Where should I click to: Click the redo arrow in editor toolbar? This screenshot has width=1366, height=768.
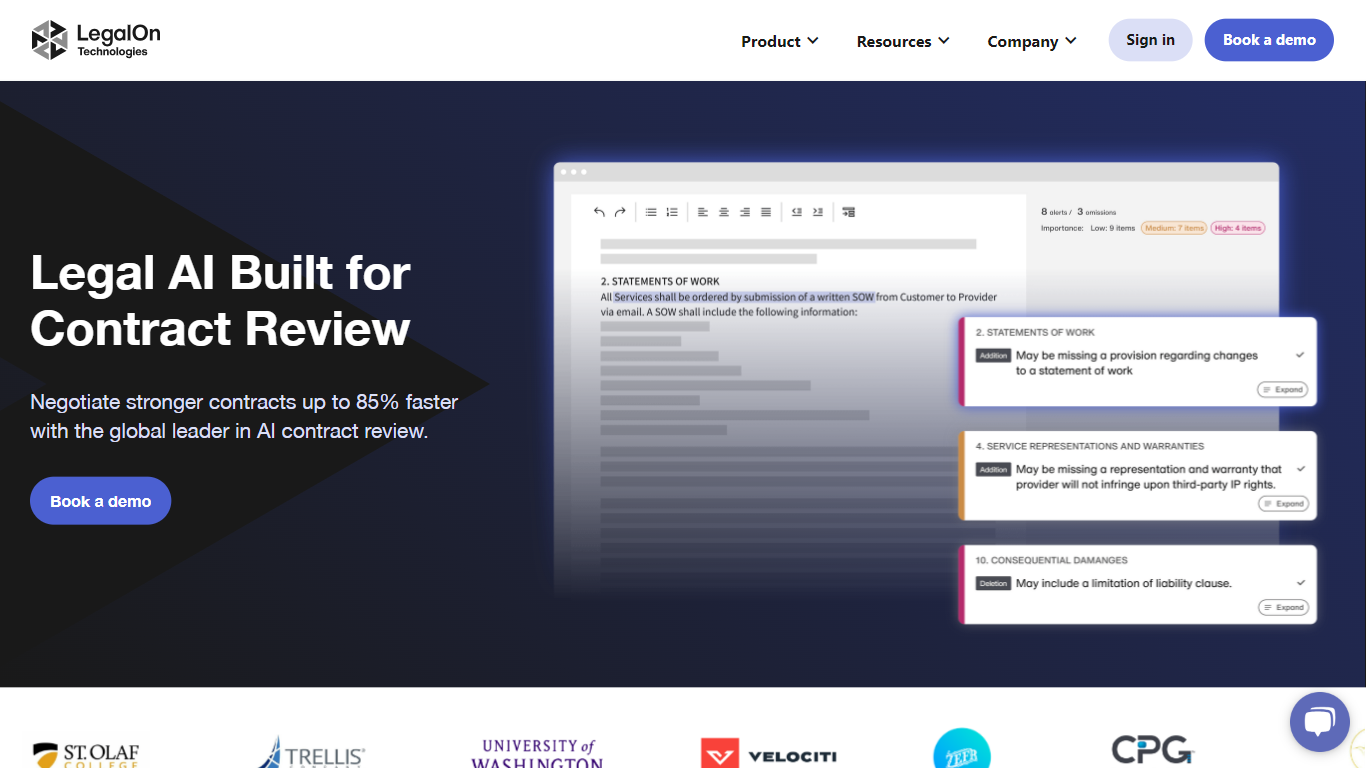620,212
